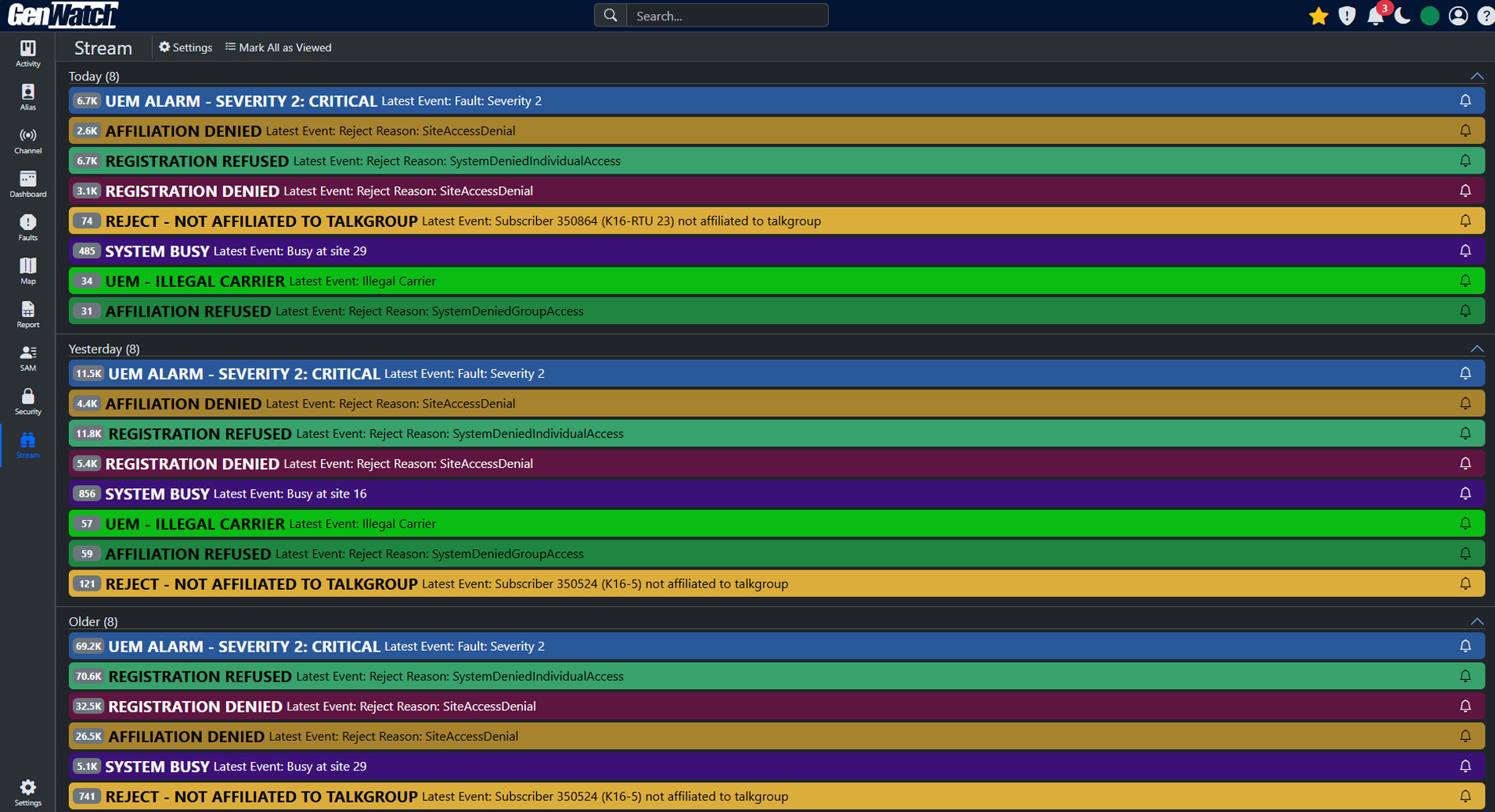Viewport: 1495px width, 812px height.
Task: Click Mark All as Viewed
Action: 278,48
